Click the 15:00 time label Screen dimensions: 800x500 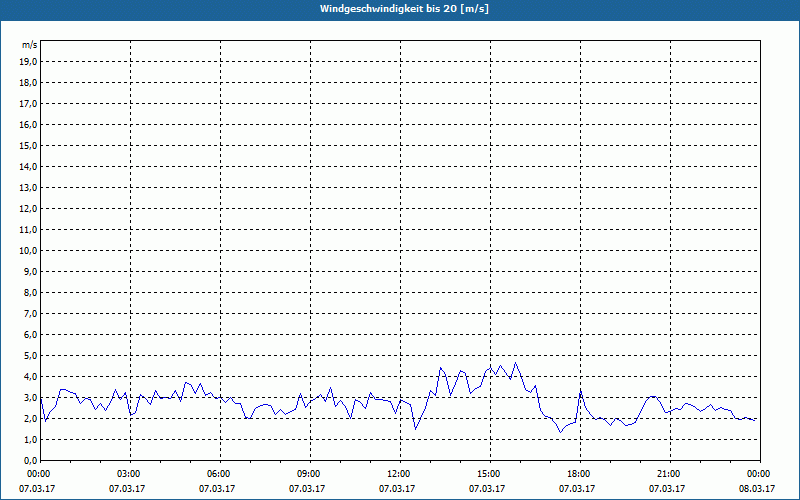(x=490, y=474)
